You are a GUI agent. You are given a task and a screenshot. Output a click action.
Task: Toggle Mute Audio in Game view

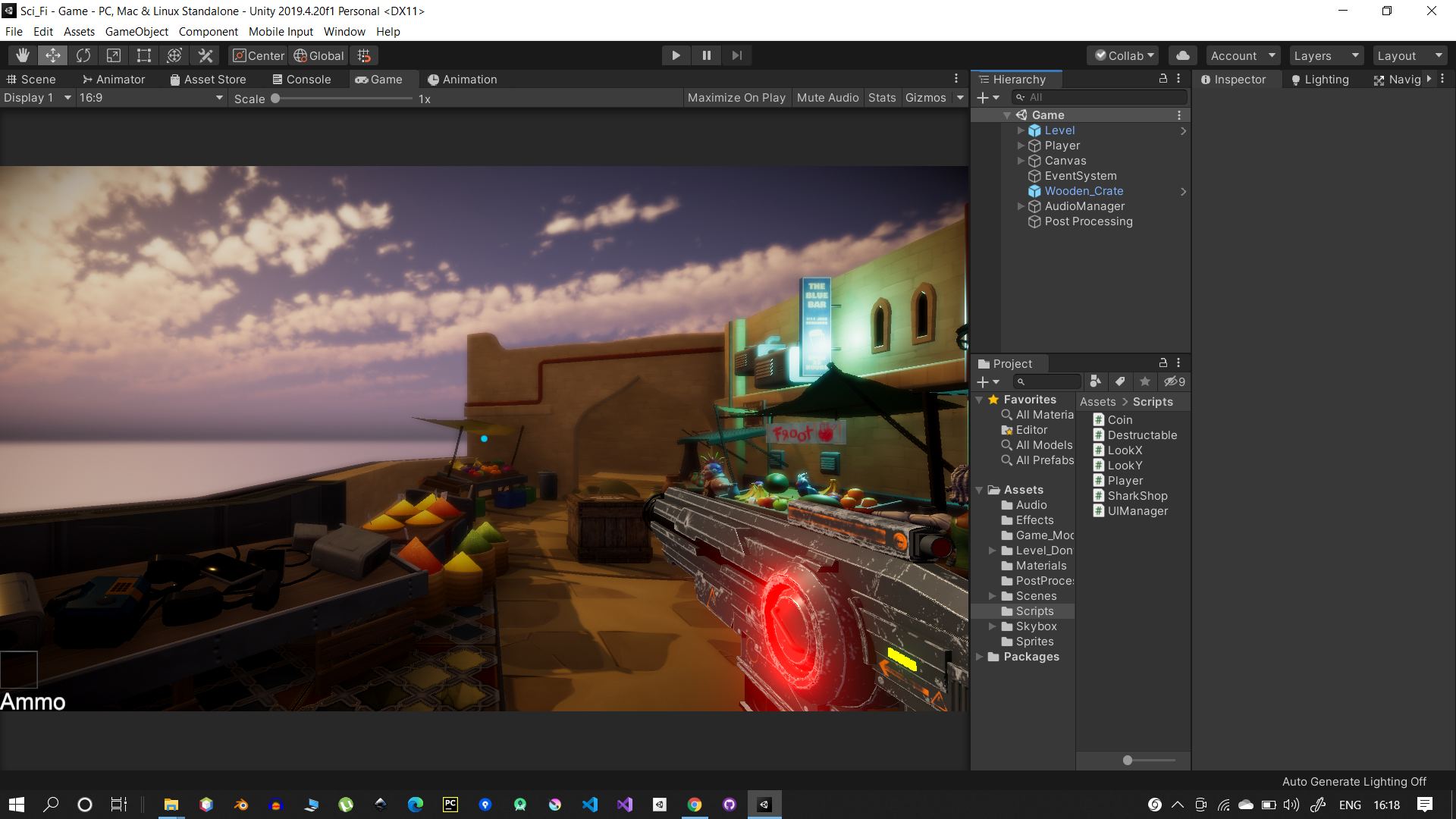click(x=827, y=98)
